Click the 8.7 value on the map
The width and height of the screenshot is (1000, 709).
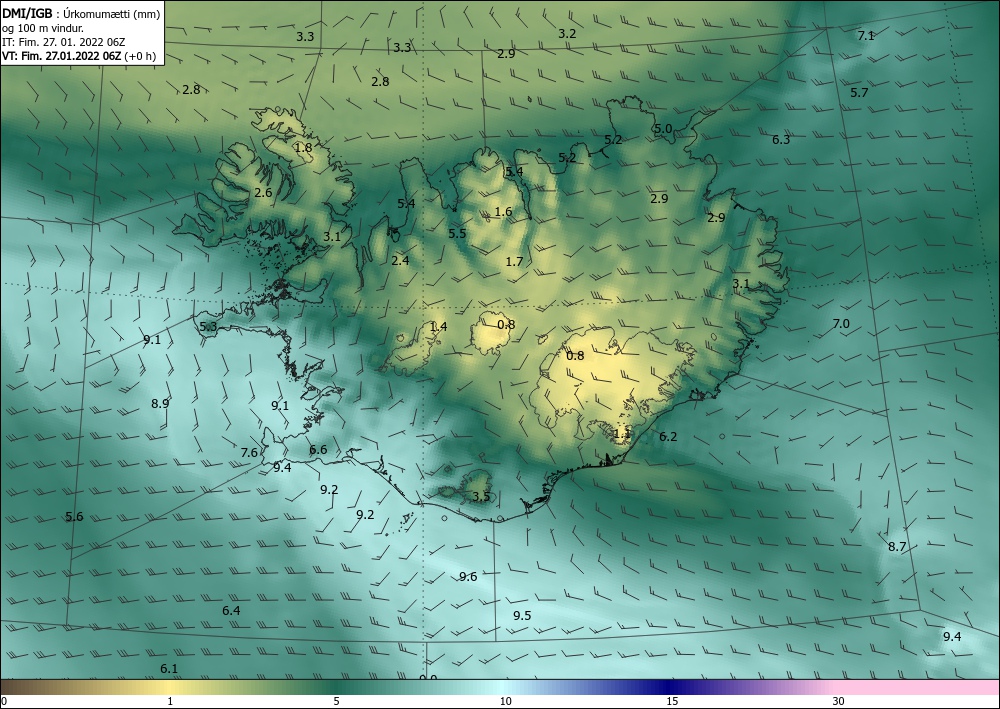[897, 547]
